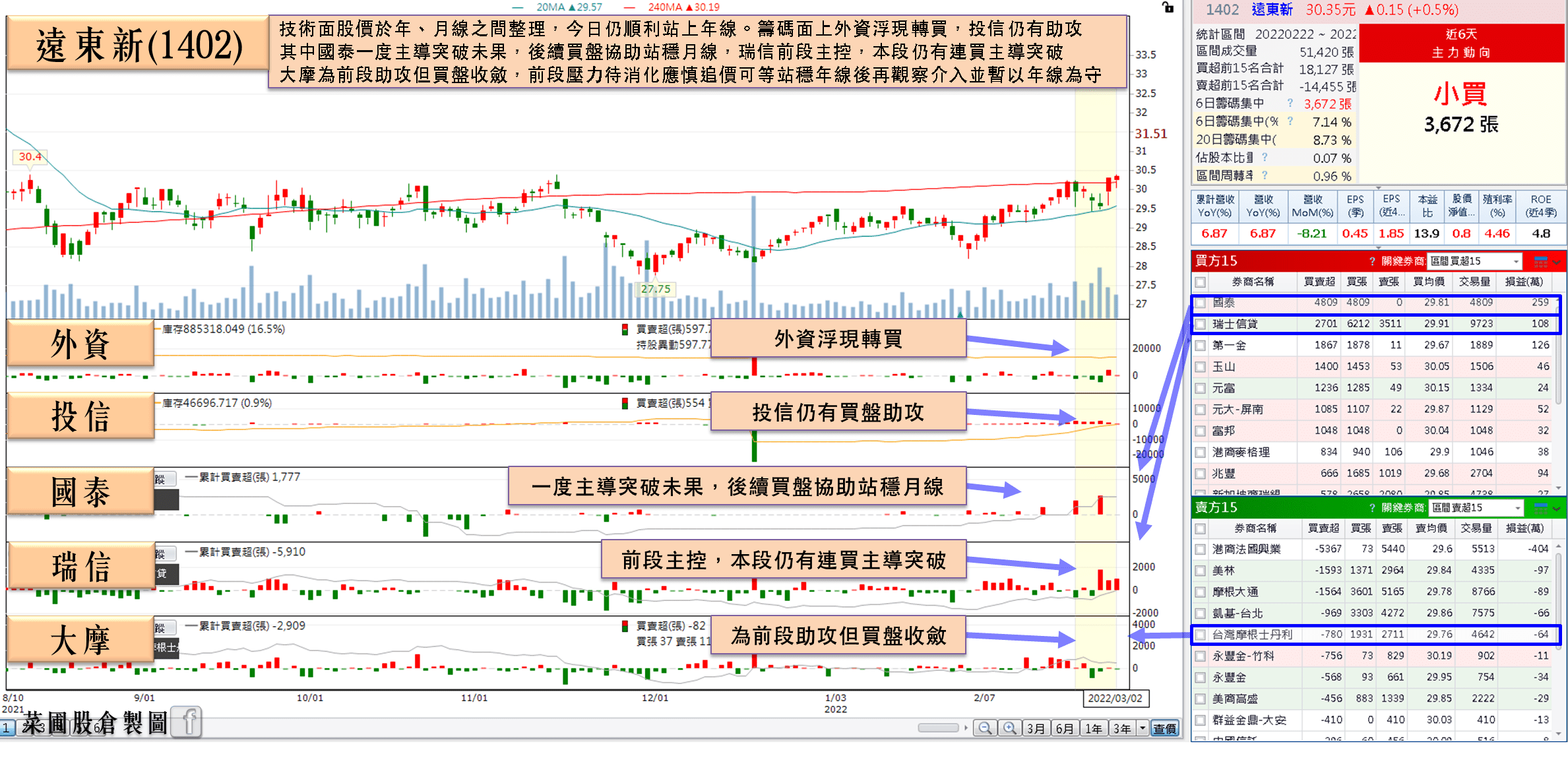Check the box for broker 摩根大通
This screenshot has width=1568, height=758.
coord(1201,592)
